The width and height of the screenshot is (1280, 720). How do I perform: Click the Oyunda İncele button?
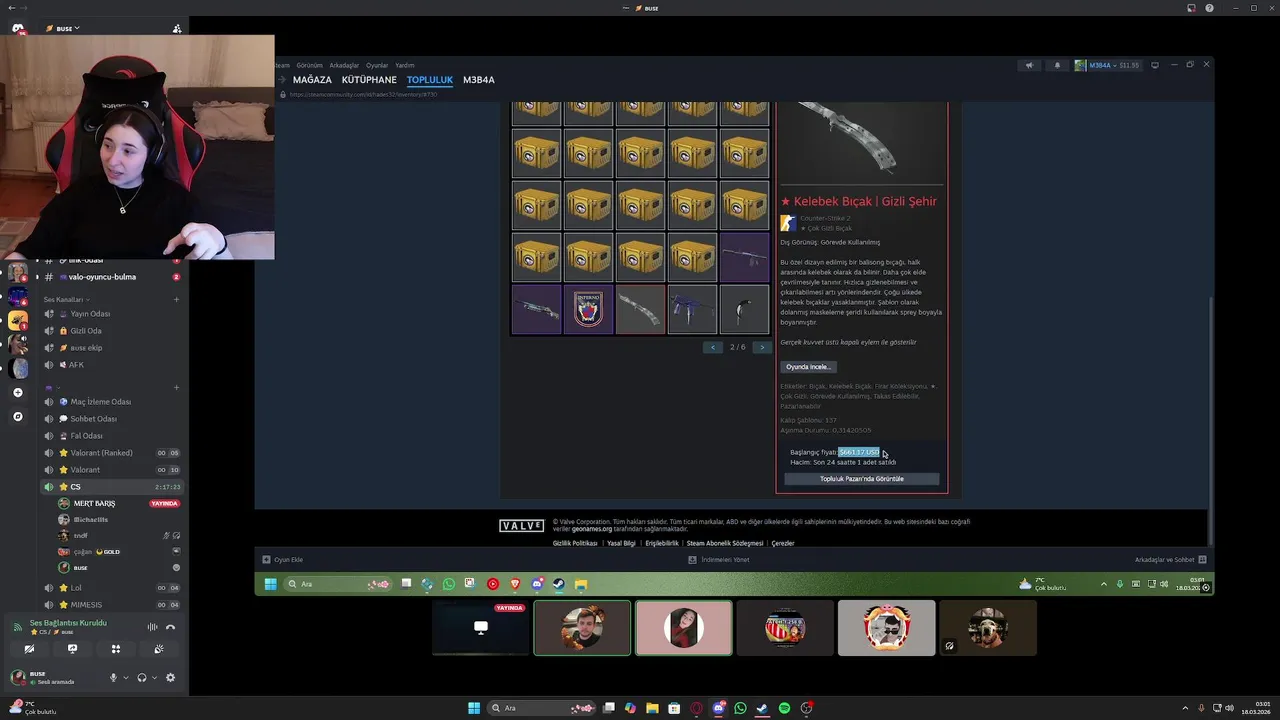tap(808, 367)
